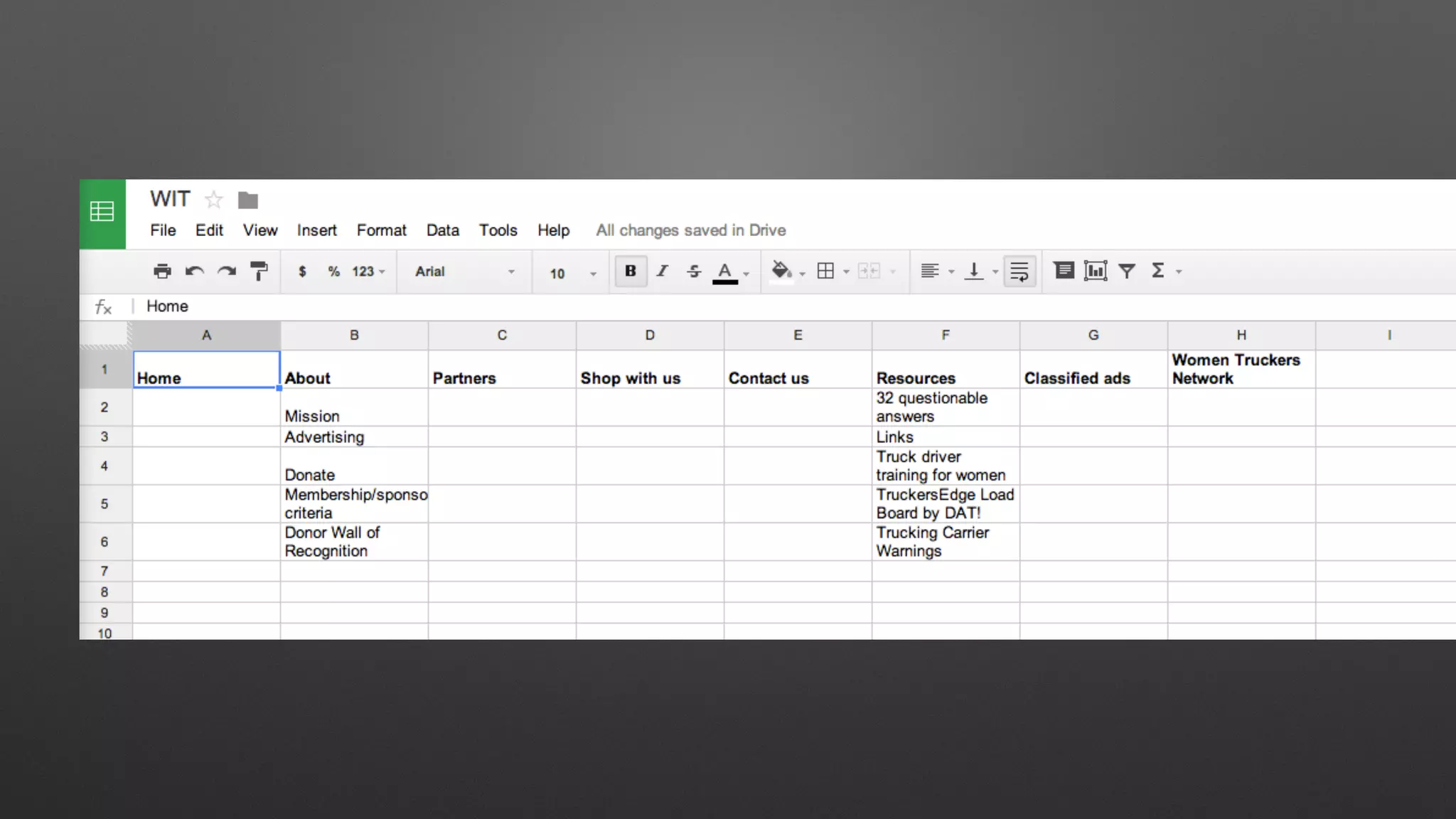Star the WIT spreadsheet
This screenshot has height=819, width=1456.
pos(213,200)
